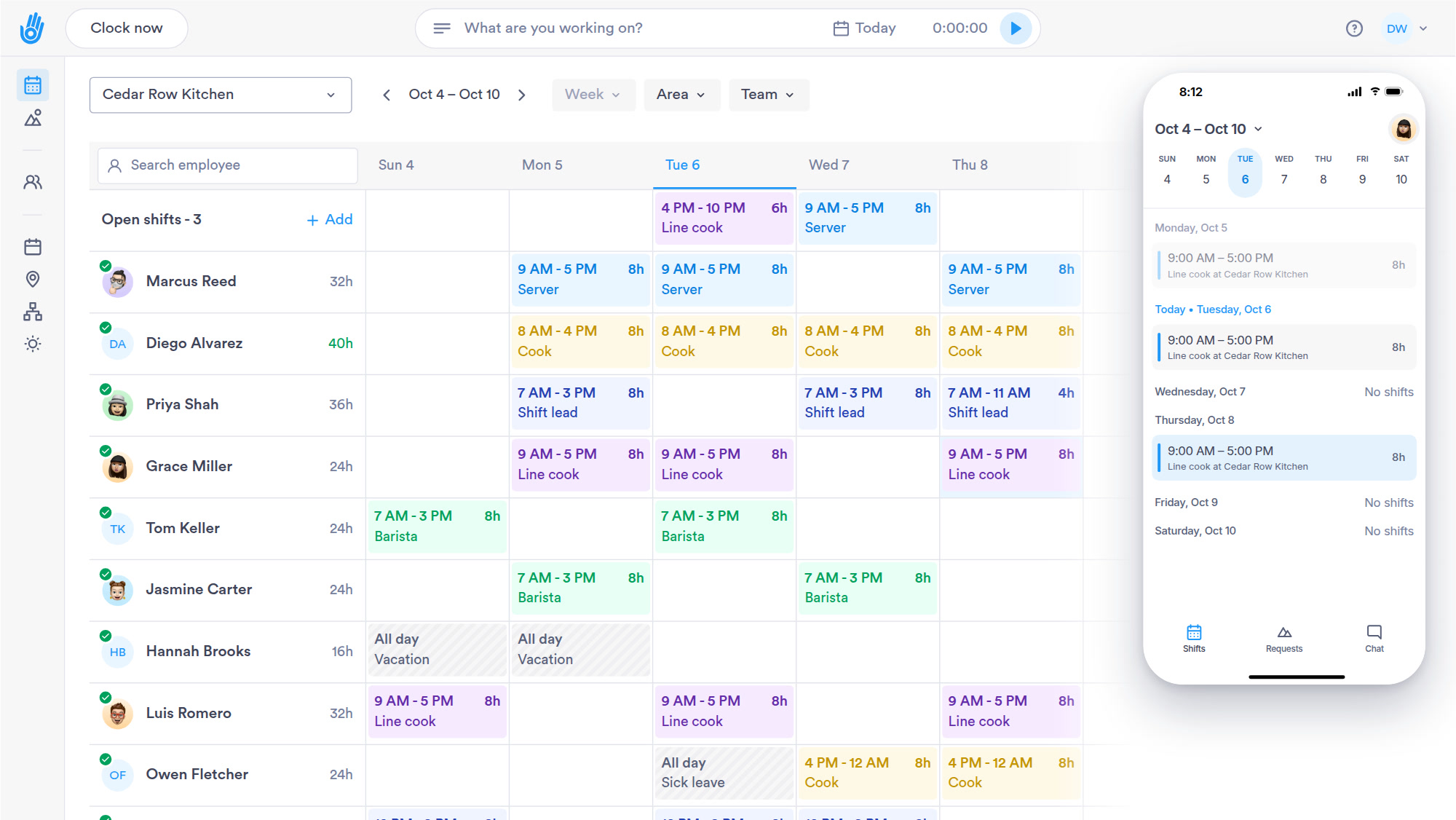This screenshot has height=820, width=1456.
Task: Open the requests mountain sidebar icon
Action: click(x=33, y=118)
